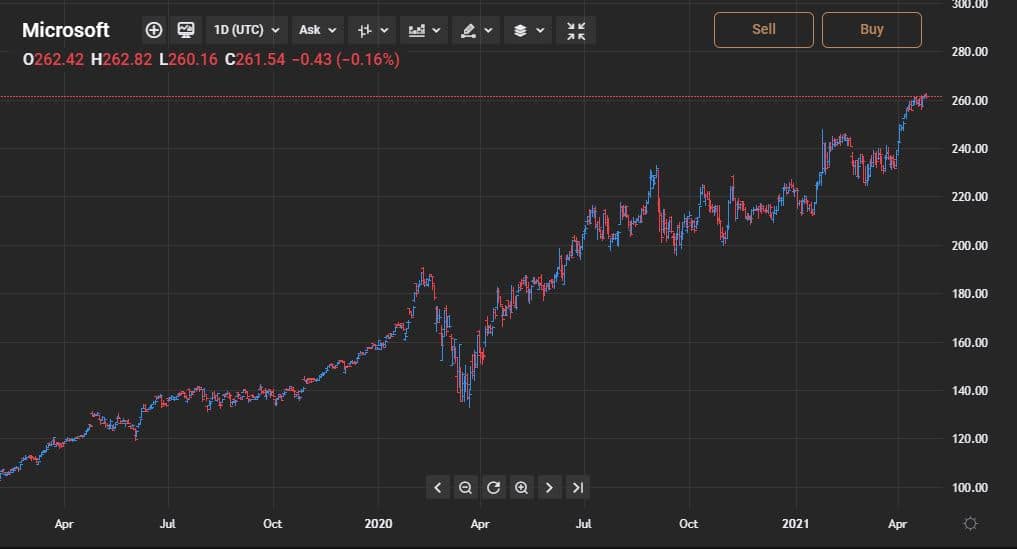Viewport: 1017px width, 549px height.
Task: Click the reset chart refresh icon
Action: 493,487
